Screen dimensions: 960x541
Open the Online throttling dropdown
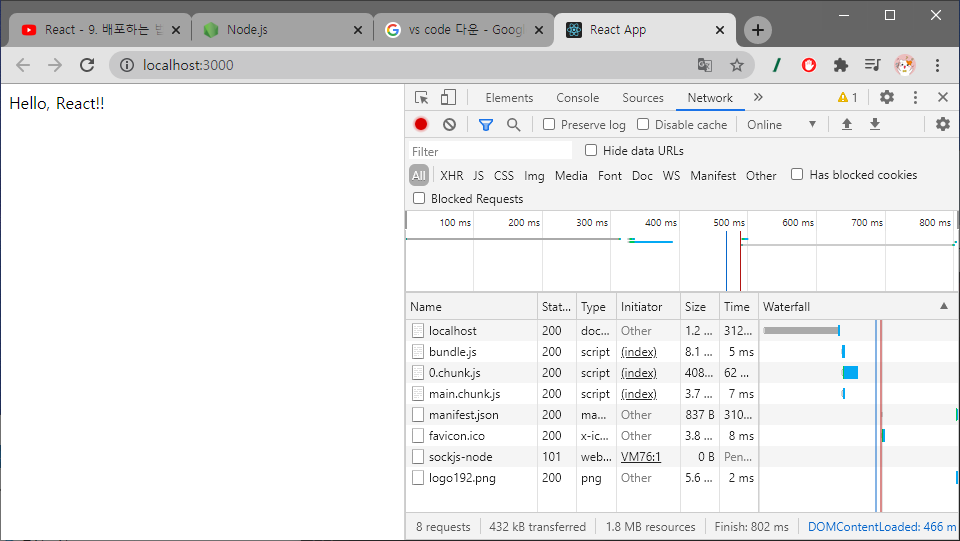pyautogui.click(x=782, y=125)
